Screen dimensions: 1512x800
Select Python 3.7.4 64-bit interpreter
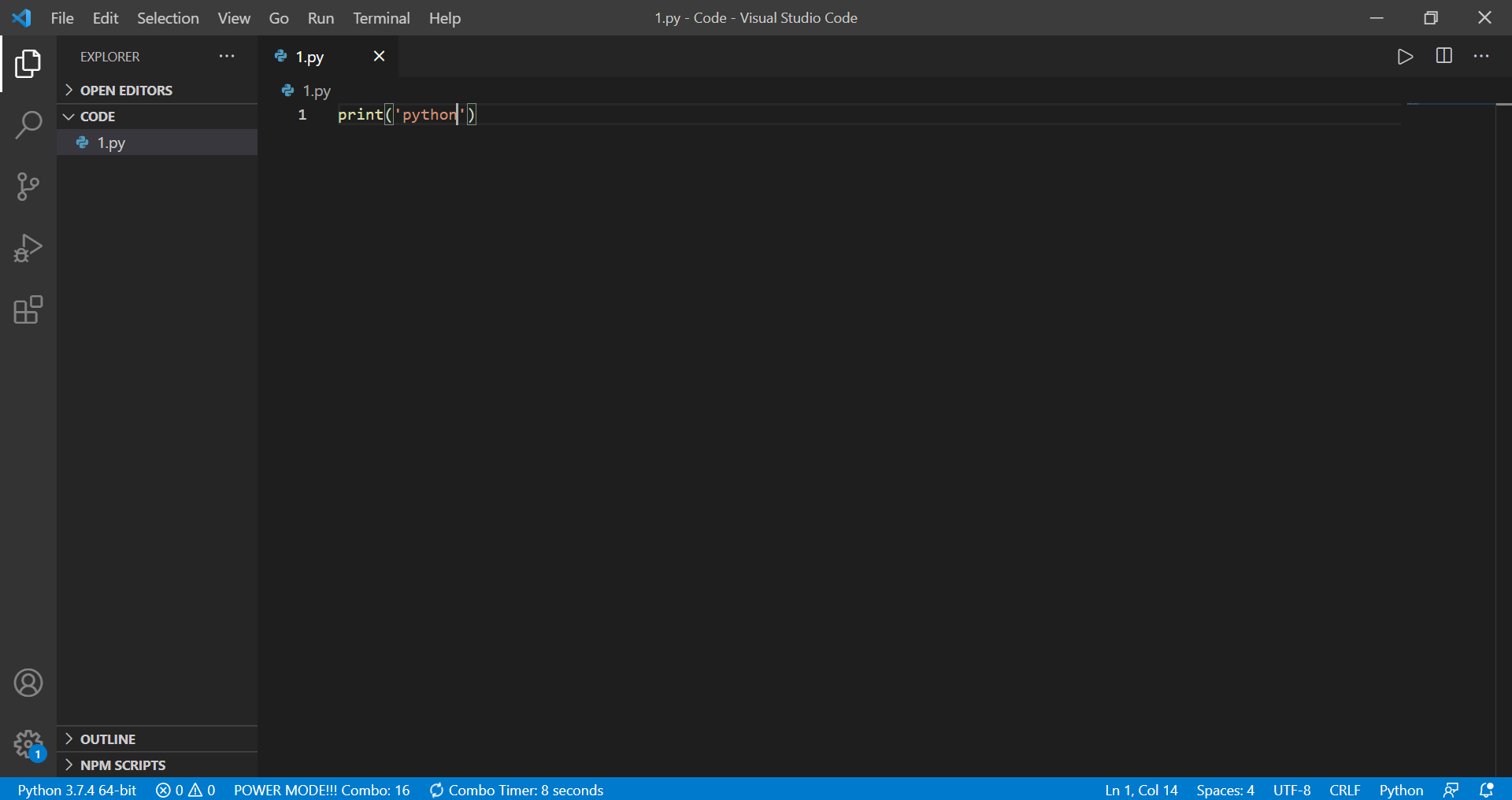click(x=77, y=790)
